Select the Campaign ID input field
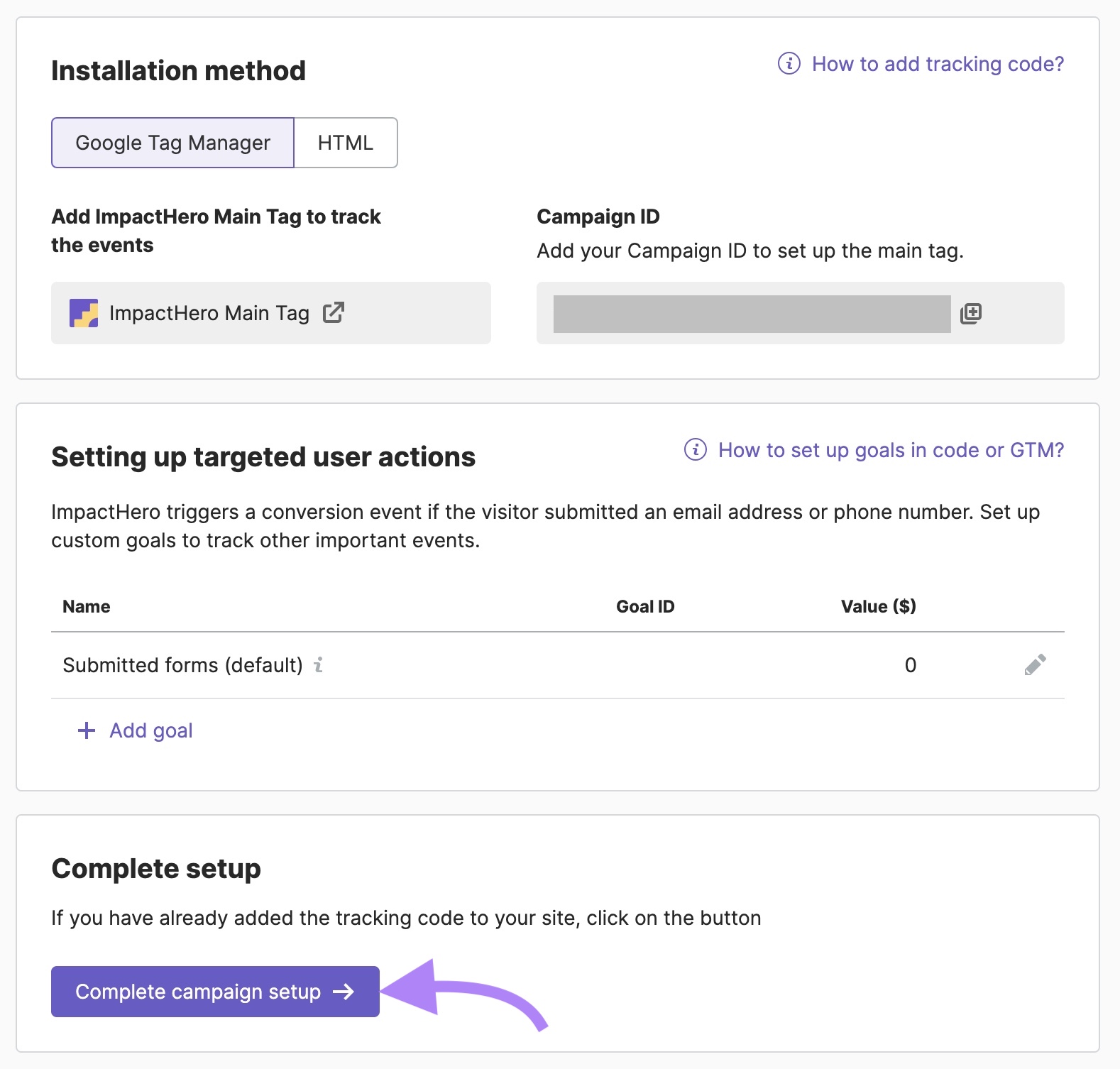 click(752, 312)
